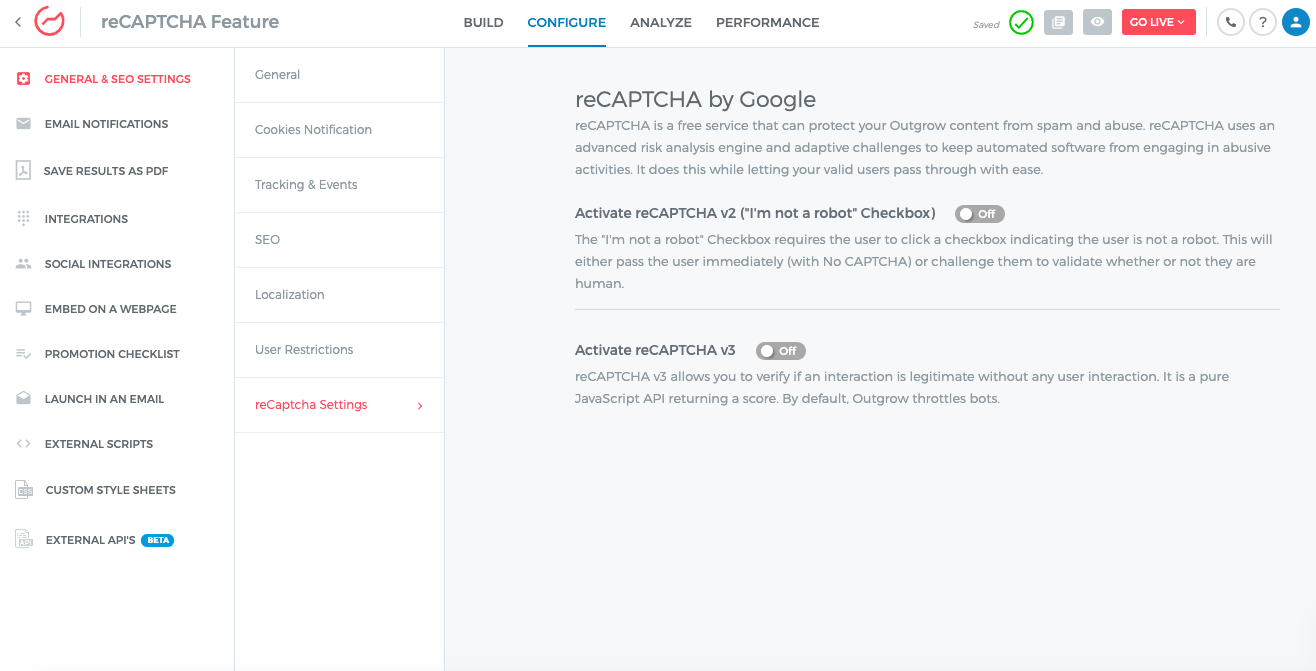Click the External API's file icon
Image resolution: width=1316 pixels, height=671 pixels.
point(24,539)
